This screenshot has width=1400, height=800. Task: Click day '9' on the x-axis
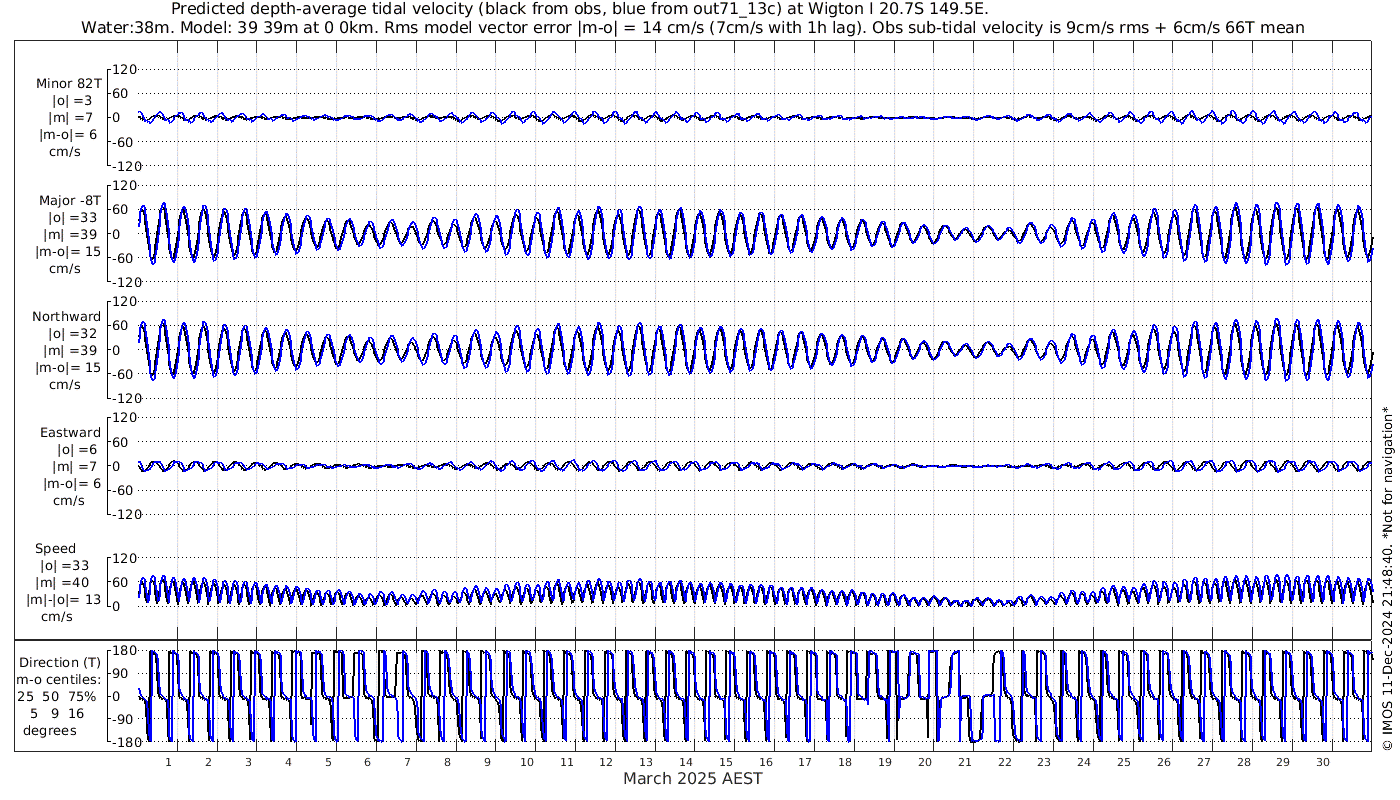coord(487,762)
